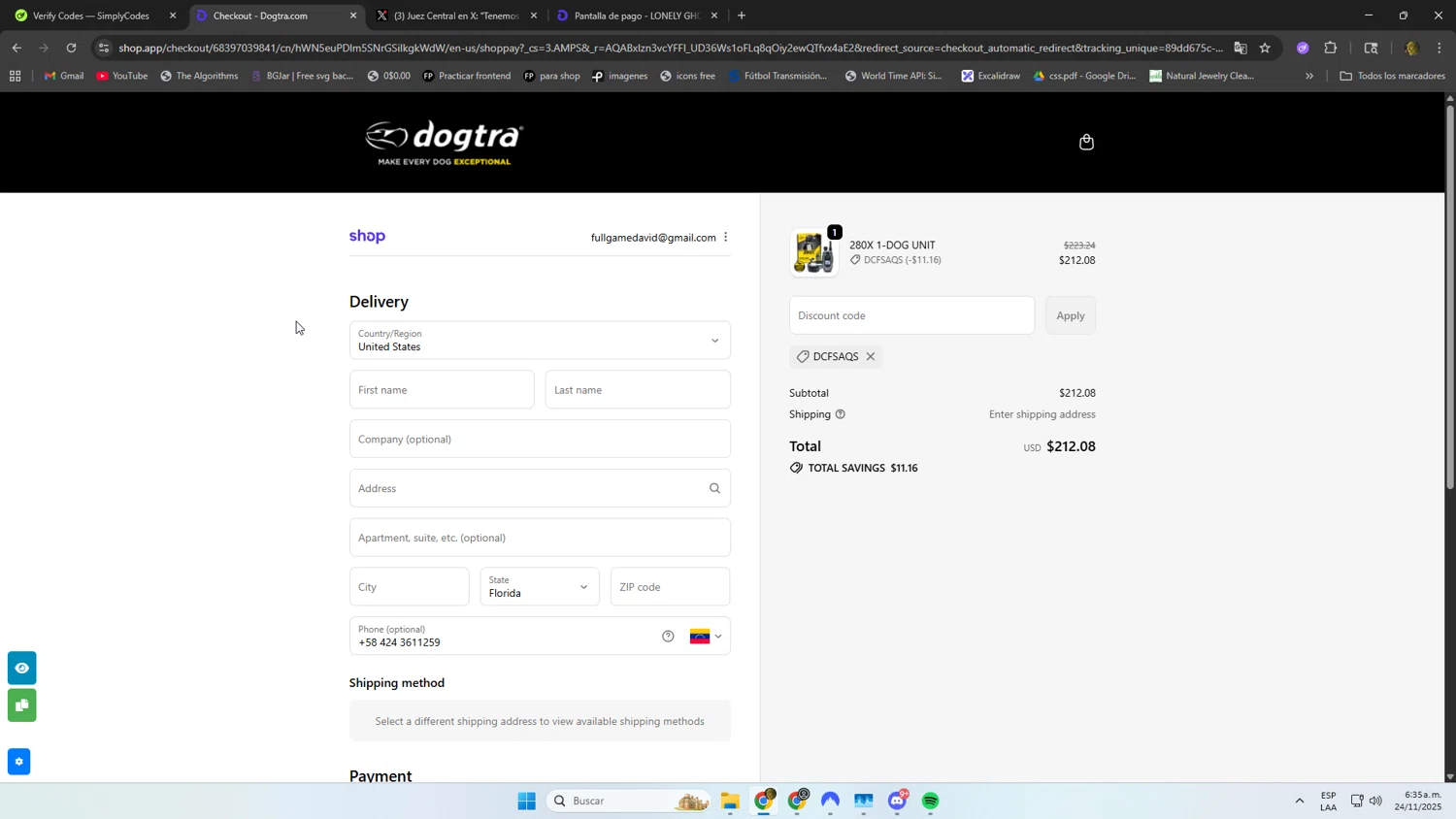
Task: Focus the First name field
Action: [x=442, y=390]
